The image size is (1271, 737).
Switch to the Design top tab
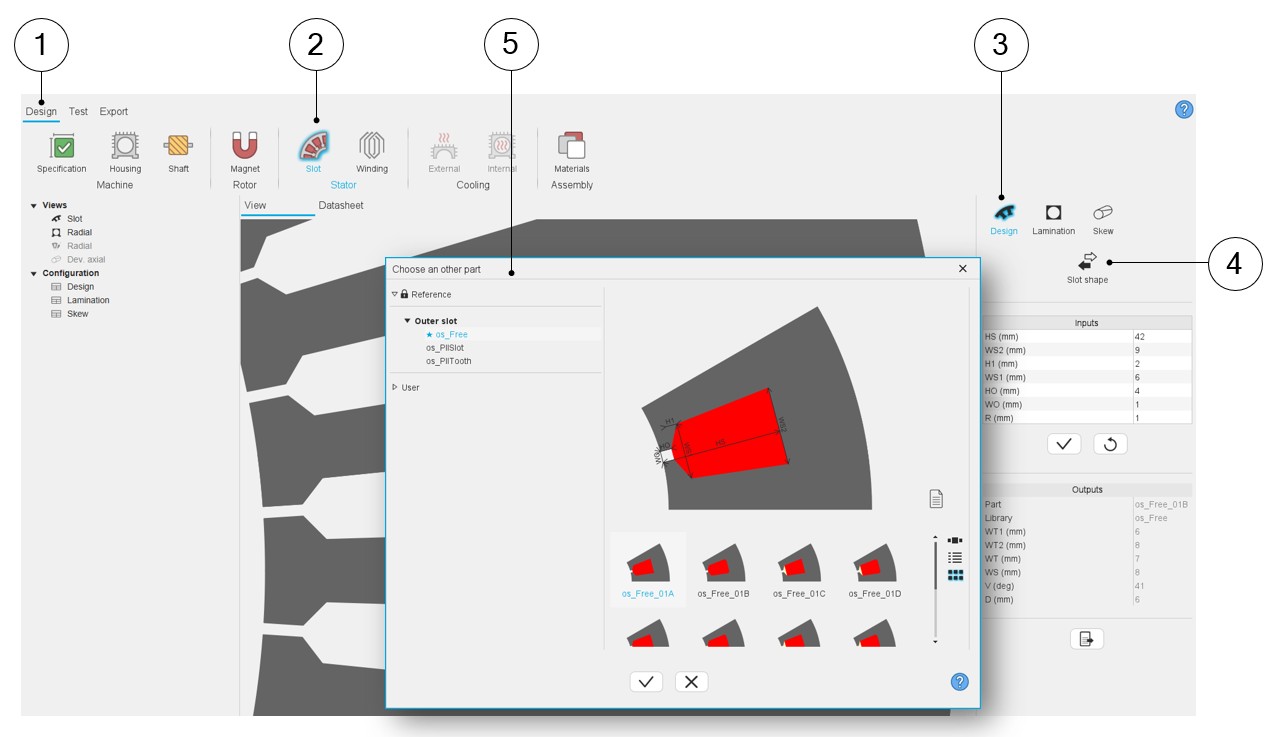41,112
